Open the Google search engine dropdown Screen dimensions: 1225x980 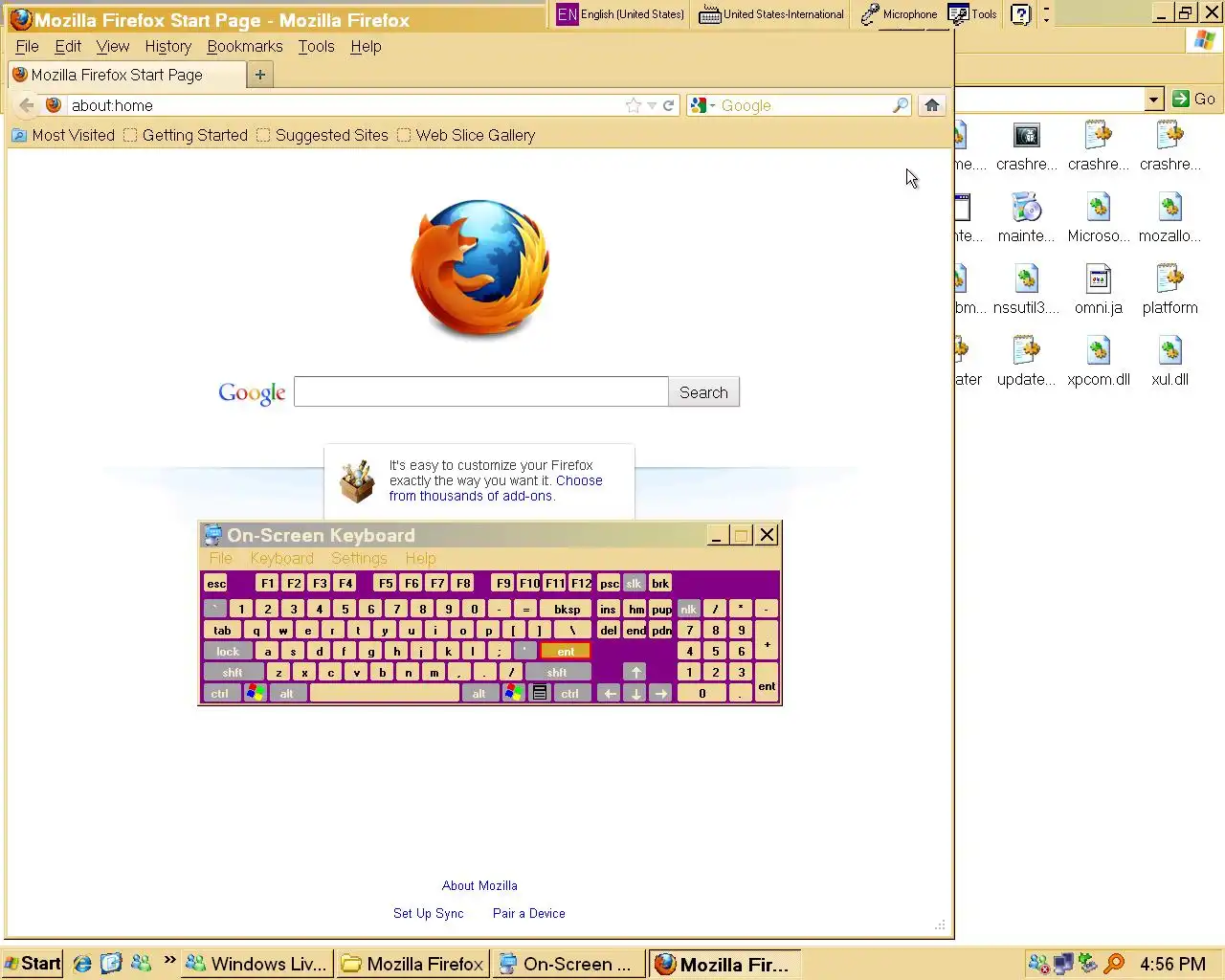click(x=702, y=105)
